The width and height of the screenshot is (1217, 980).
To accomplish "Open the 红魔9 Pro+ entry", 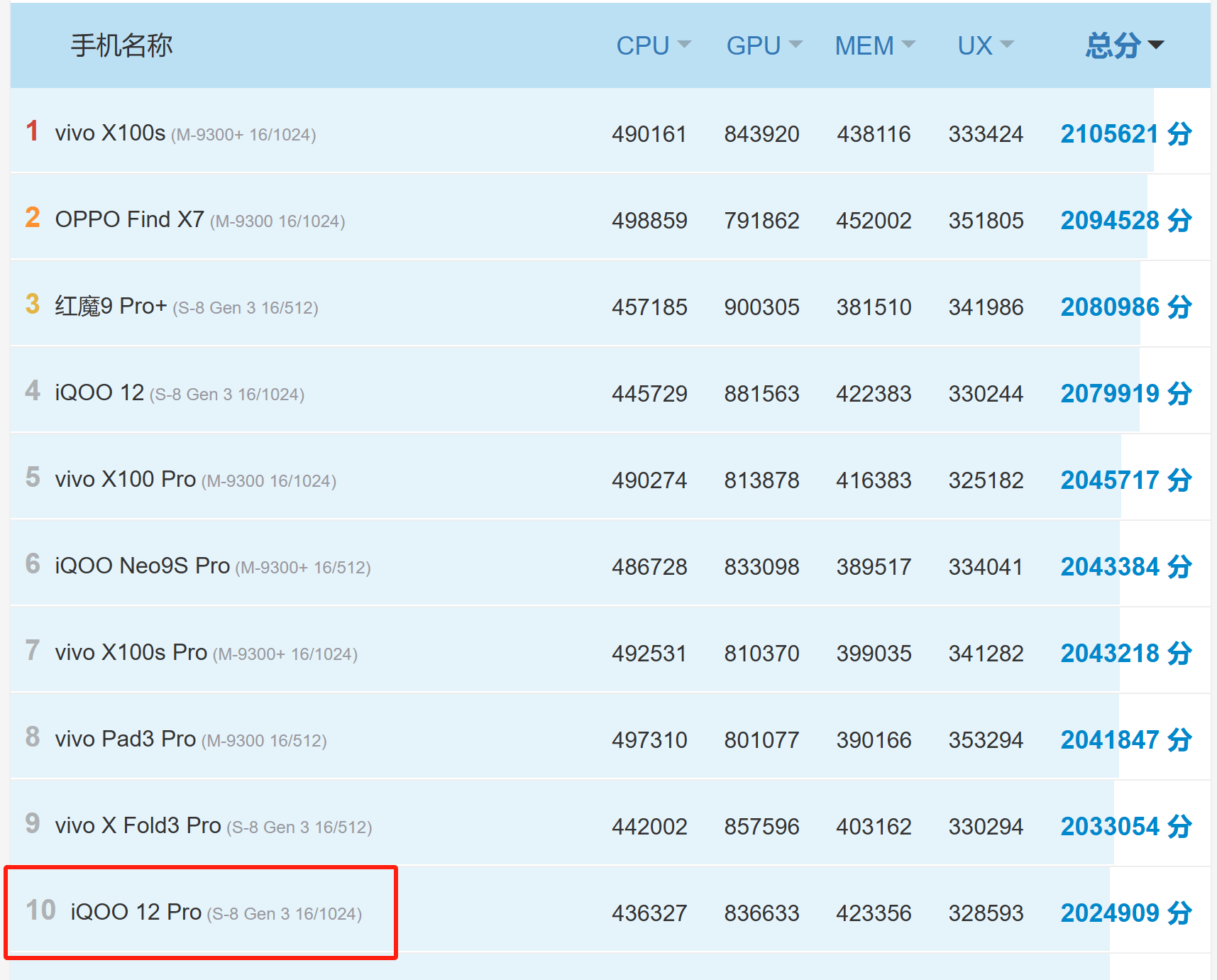I will [x=187, y=306].
